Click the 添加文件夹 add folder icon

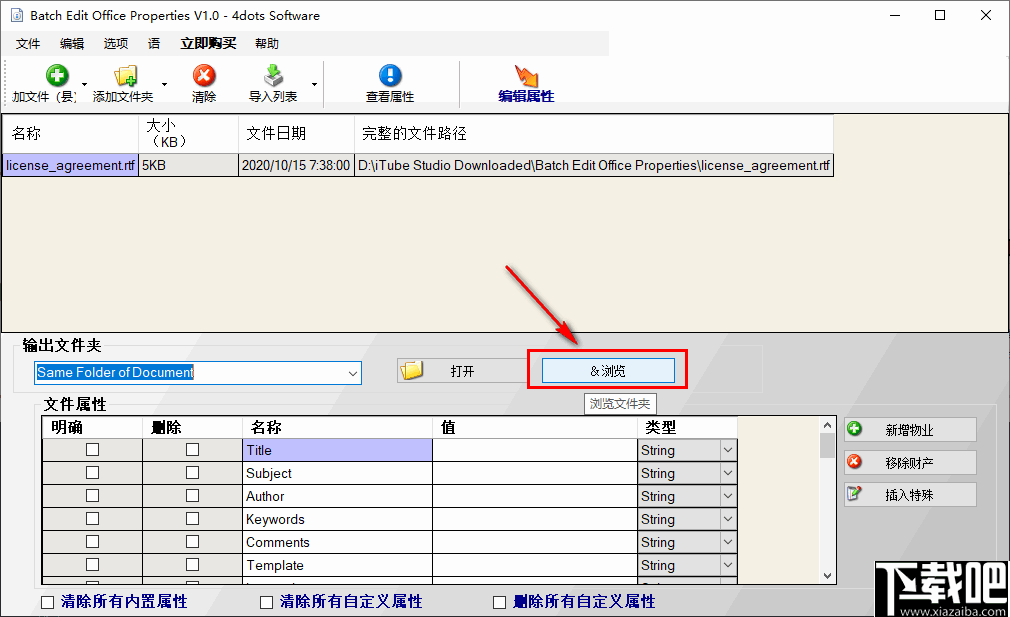pos(126,74)
